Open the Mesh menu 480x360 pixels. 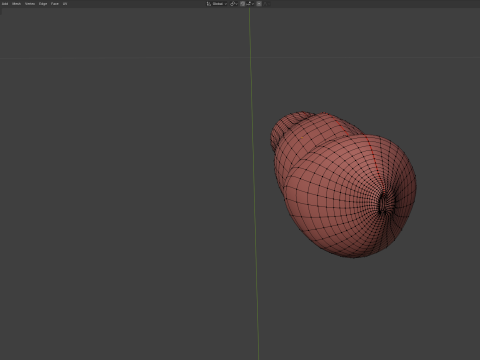click(x=16, y=4)
